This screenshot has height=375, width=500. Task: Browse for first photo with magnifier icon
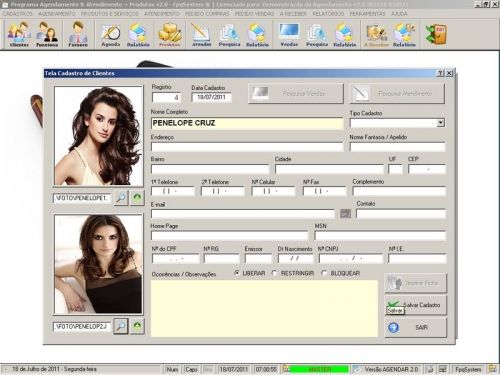coord(121,198)
